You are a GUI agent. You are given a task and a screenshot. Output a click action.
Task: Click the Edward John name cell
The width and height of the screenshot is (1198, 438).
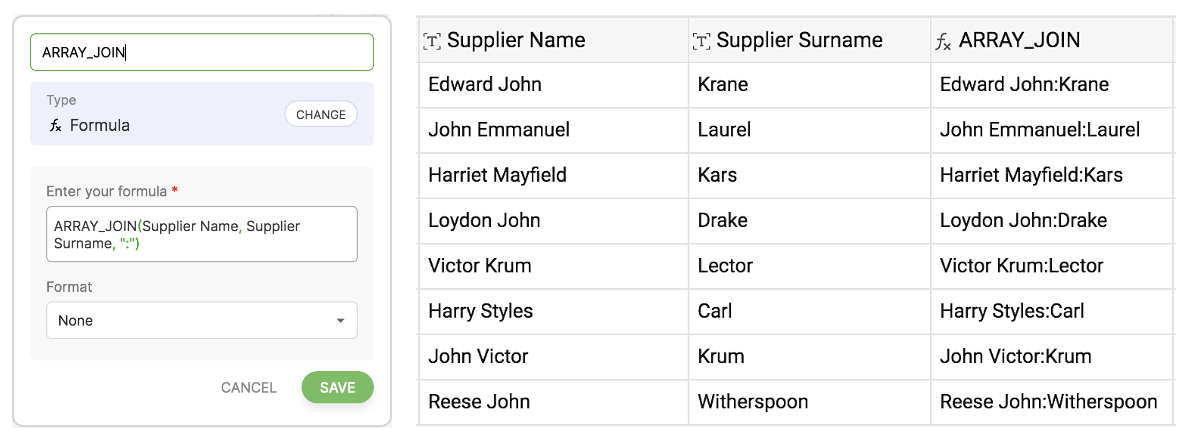(x=485, y=85)
